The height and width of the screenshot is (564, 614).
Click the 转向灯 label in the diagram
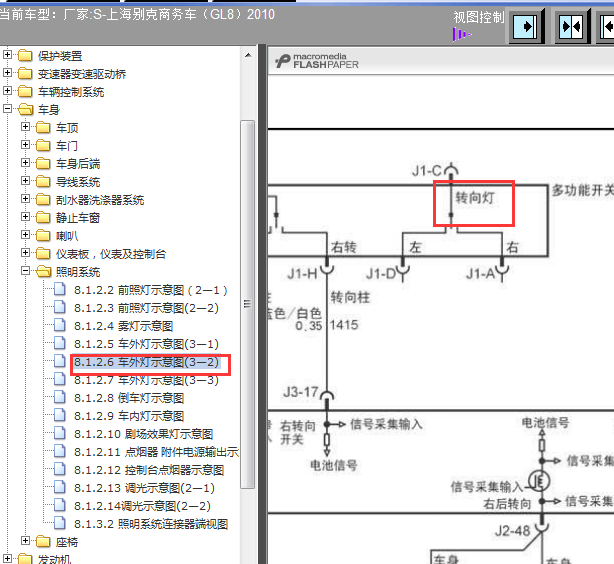tap(475, 198)
